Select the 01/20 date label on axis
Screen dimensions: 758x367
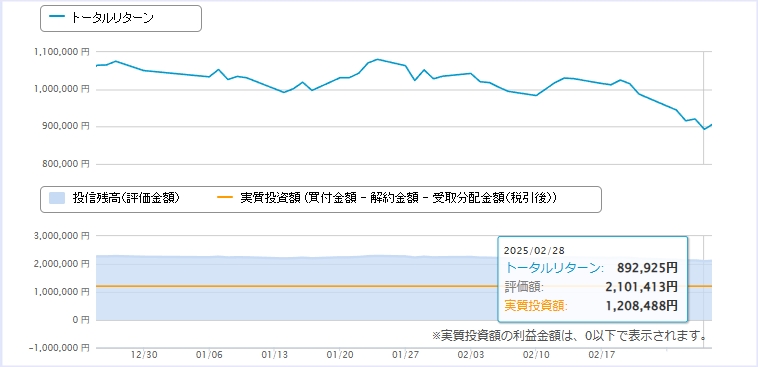[x=340, y=355]
